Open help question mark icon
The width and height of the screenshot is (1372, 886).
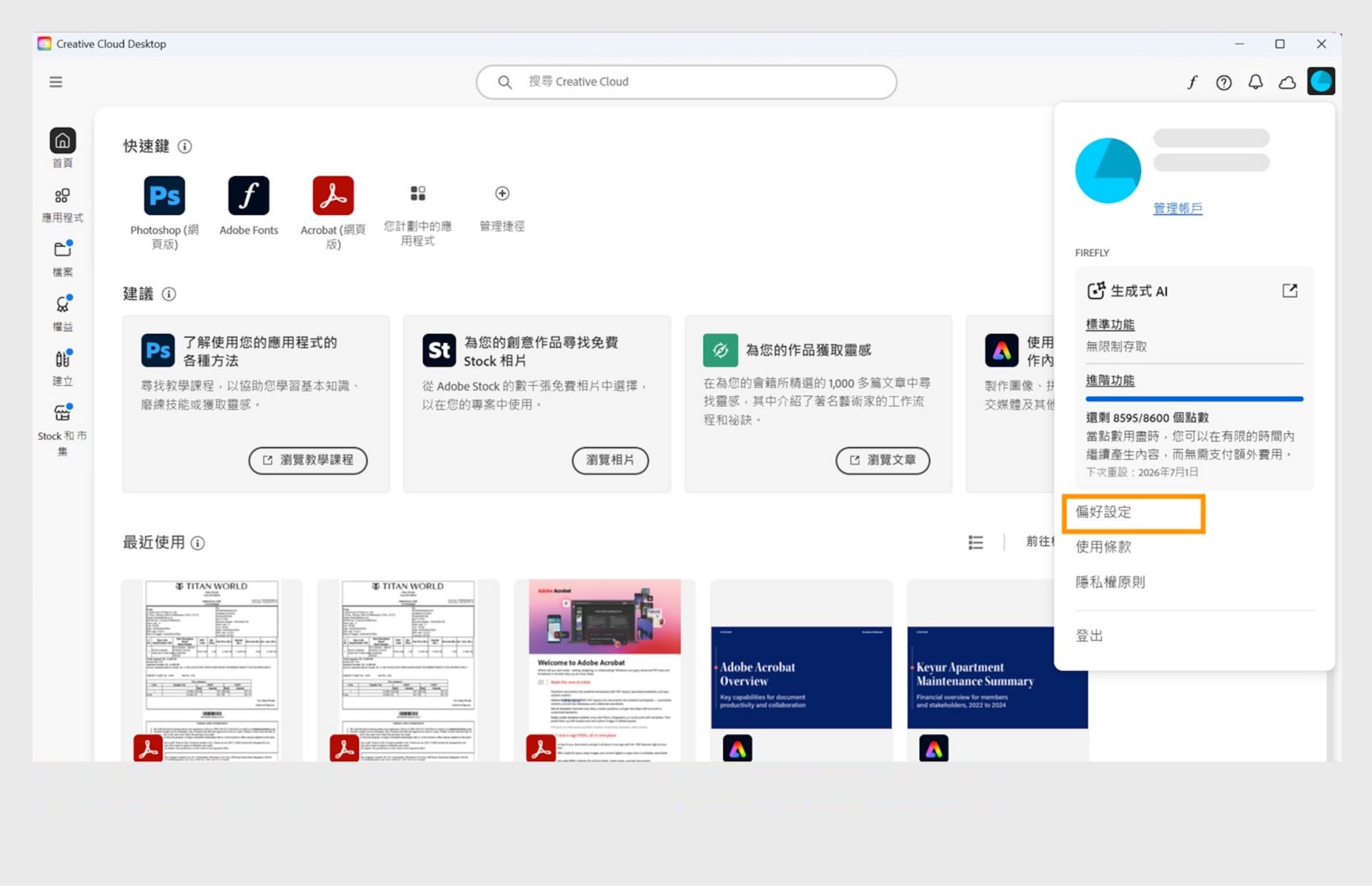click(1224, 82)
